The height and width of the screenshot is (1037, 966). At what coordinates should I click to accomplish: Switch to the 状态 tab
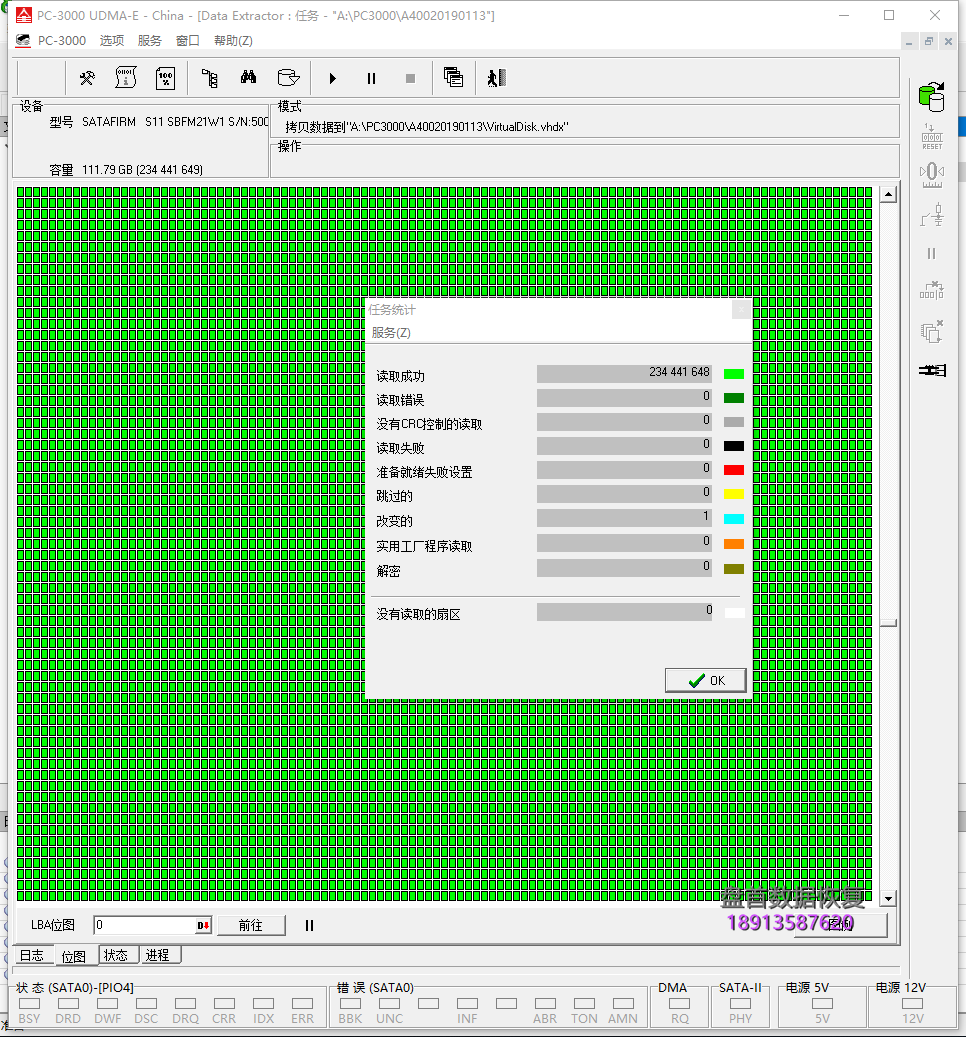(116, 955)
